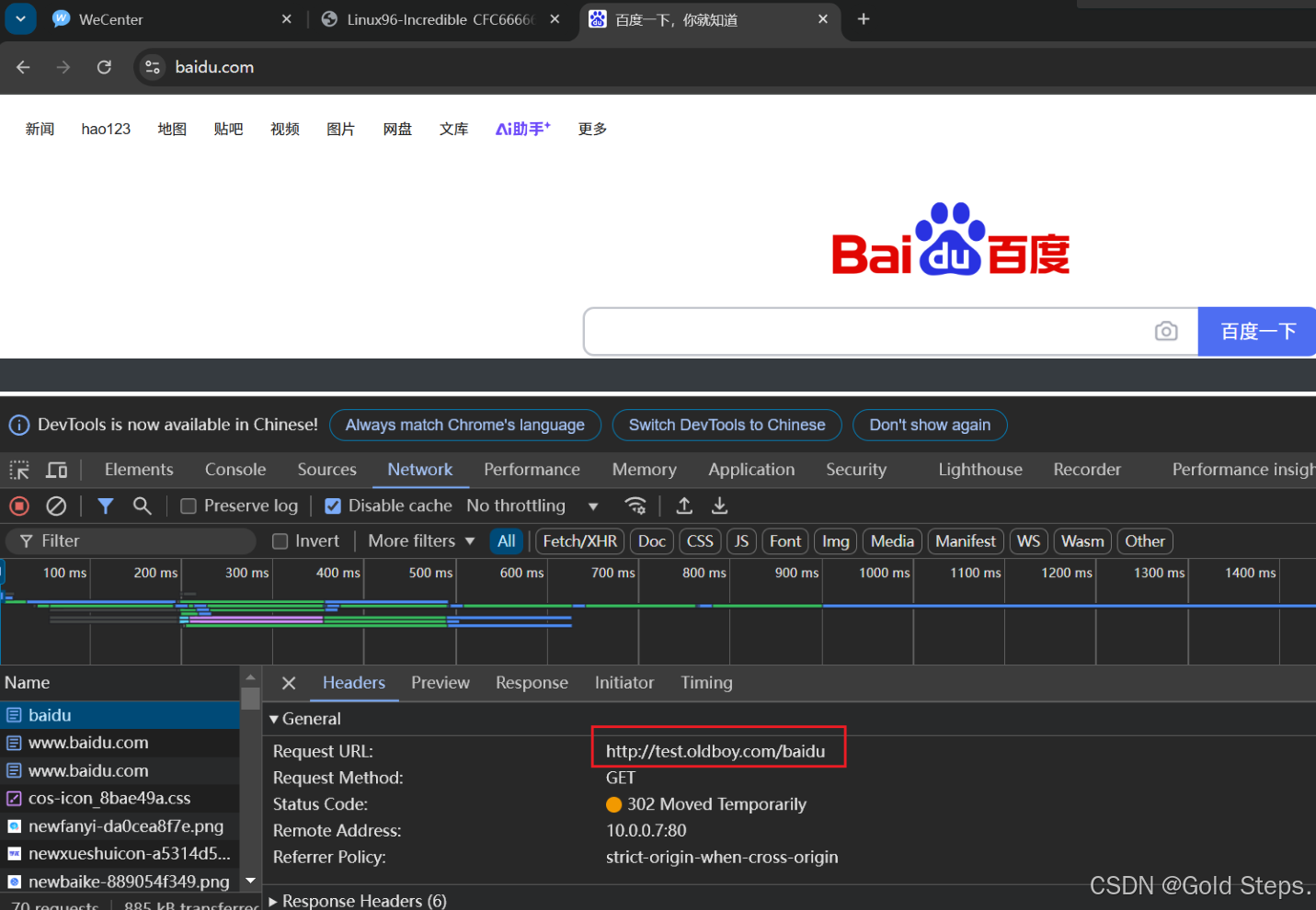Select CSS request type filter

click(x=700, y=541)
